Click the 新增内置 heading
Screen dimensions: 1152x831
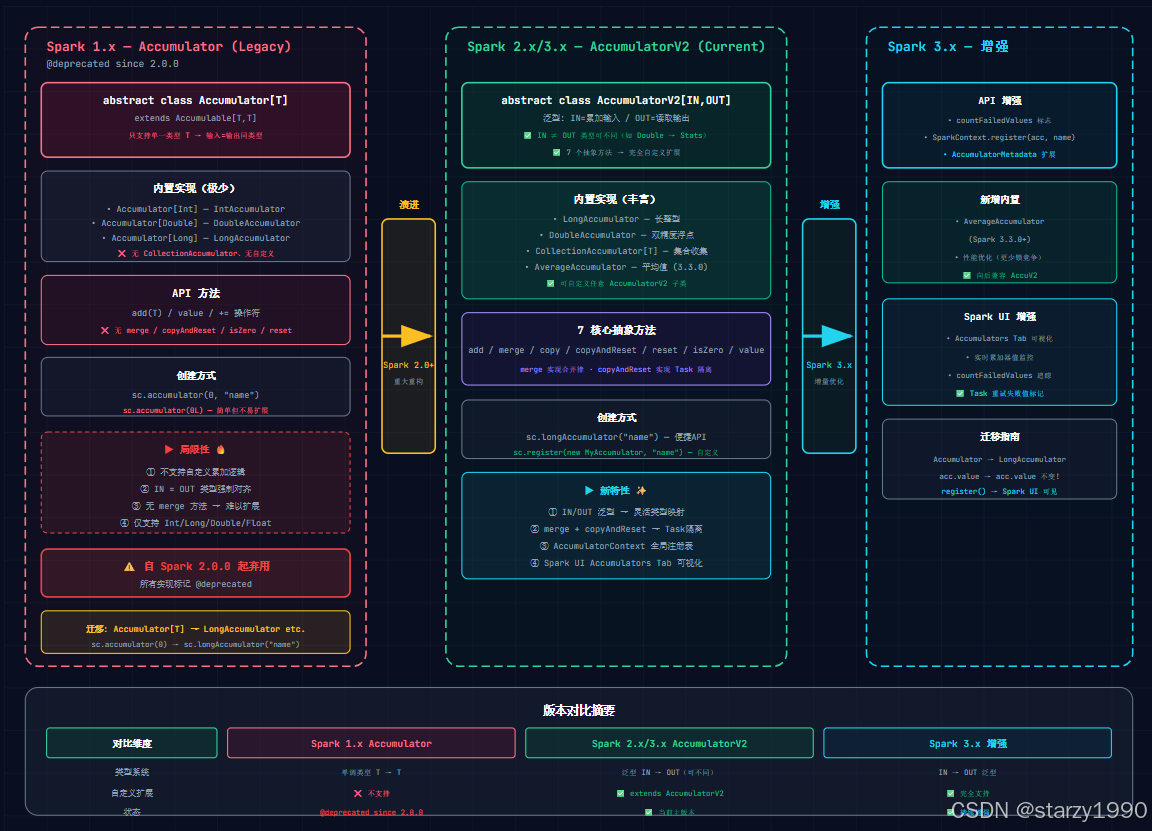[1000, 200]
